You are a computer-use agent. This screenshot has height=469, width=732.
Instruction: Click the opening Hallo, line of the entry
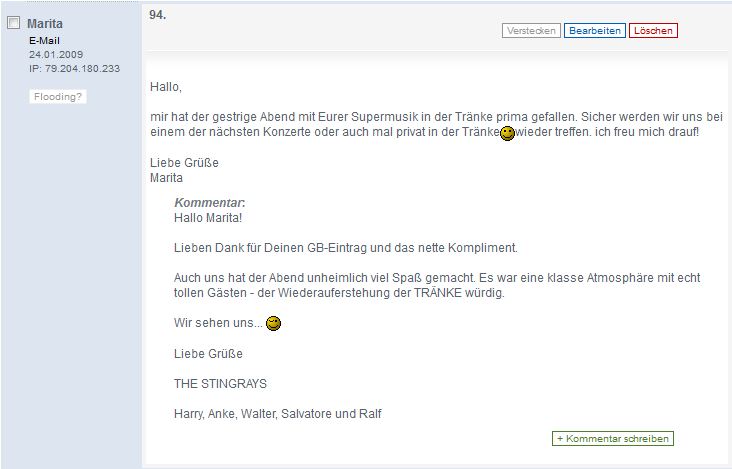166,87
